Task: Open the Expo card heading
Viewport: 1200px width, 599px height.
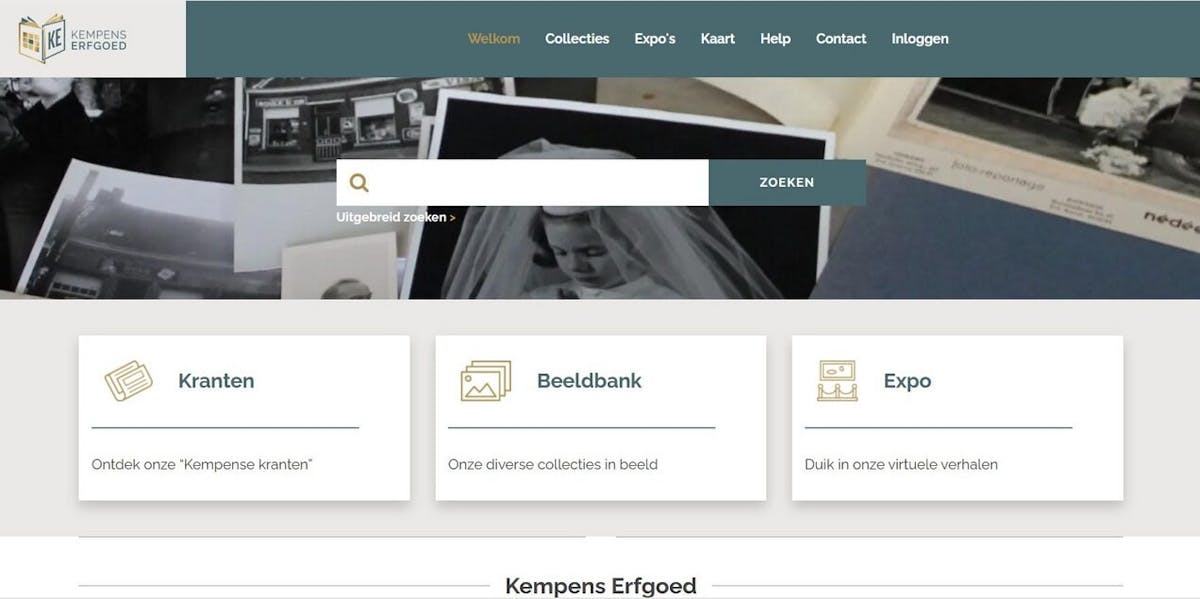Action: 907,381
